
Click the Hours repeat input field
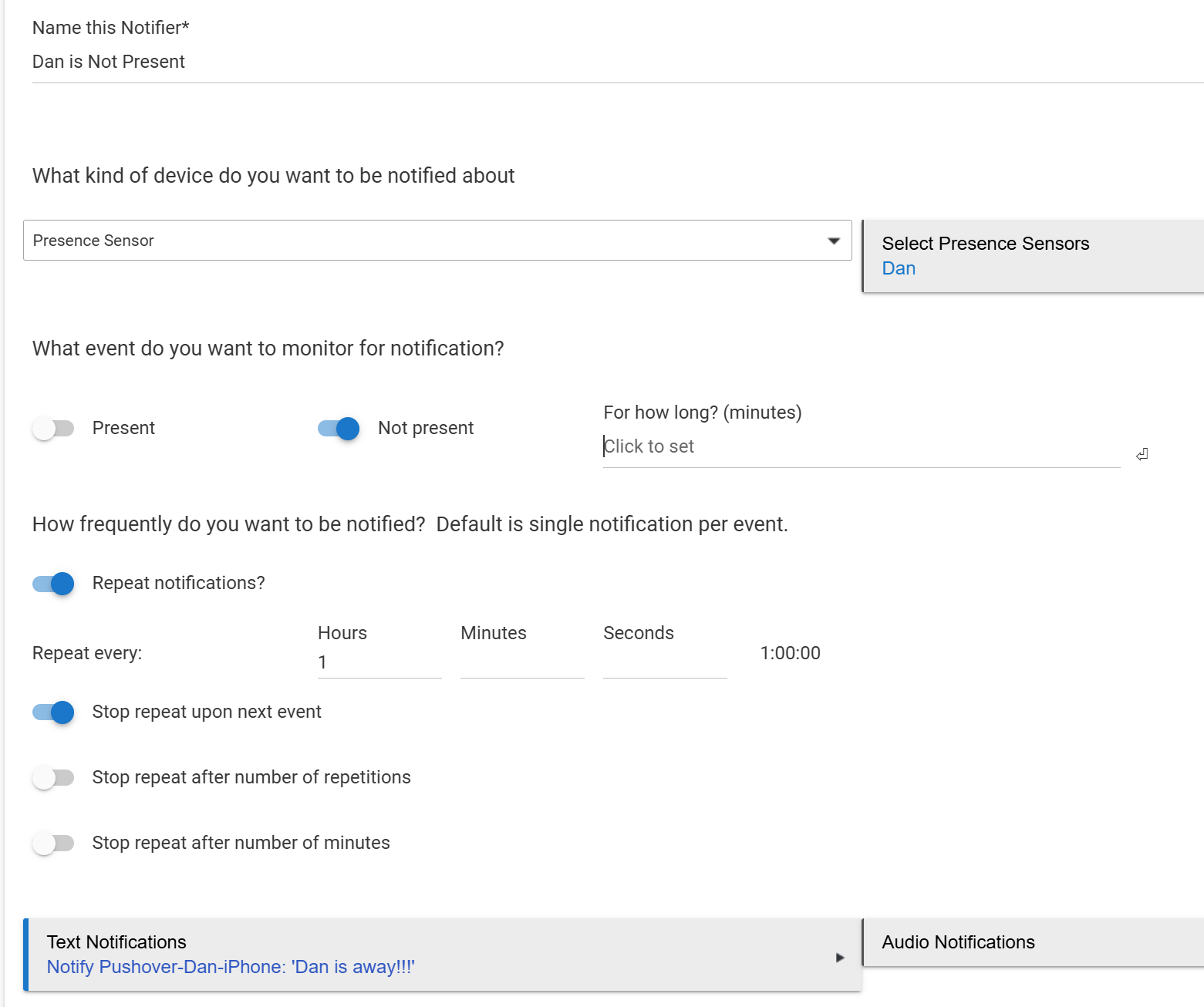pyautogui.click(x=379, y=662)
